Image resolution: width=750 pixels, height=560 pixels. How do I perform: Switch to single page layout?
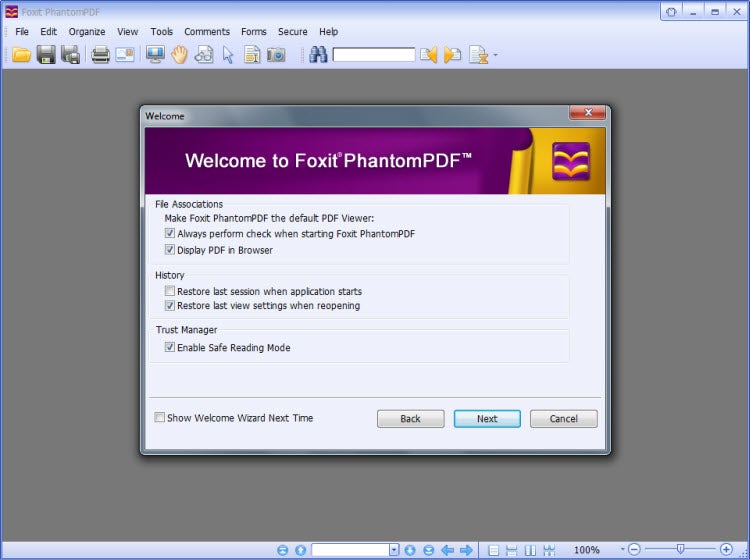(x=494, y=550)
